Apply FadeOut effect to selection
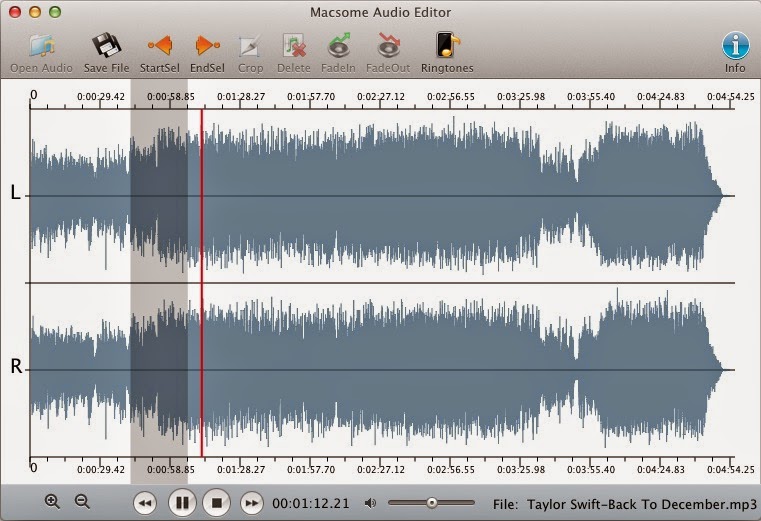Screen dimensions: 761x521 (x=388, y=53)
